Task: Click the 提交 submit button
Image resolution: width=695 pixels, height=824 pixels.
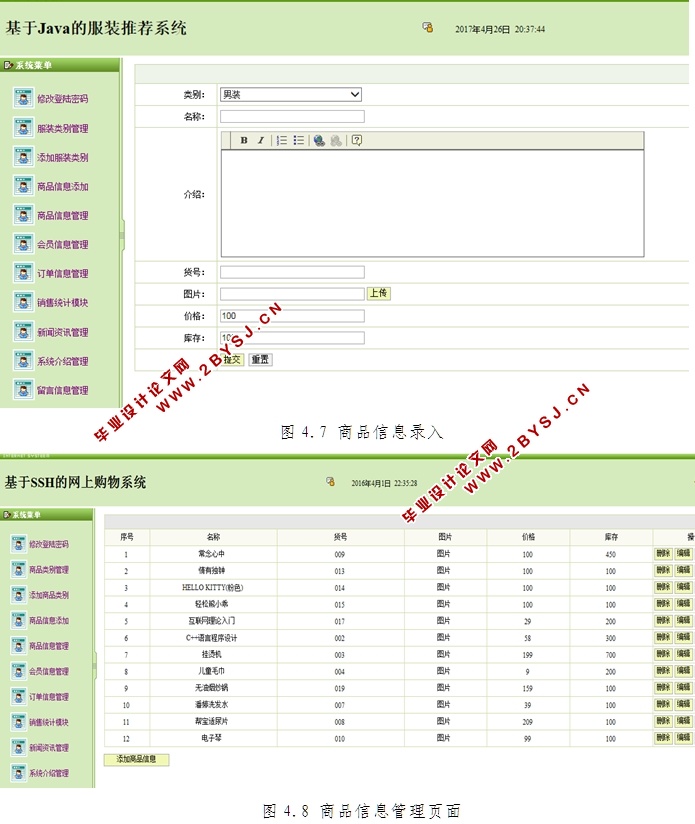Action: (232, 359)
